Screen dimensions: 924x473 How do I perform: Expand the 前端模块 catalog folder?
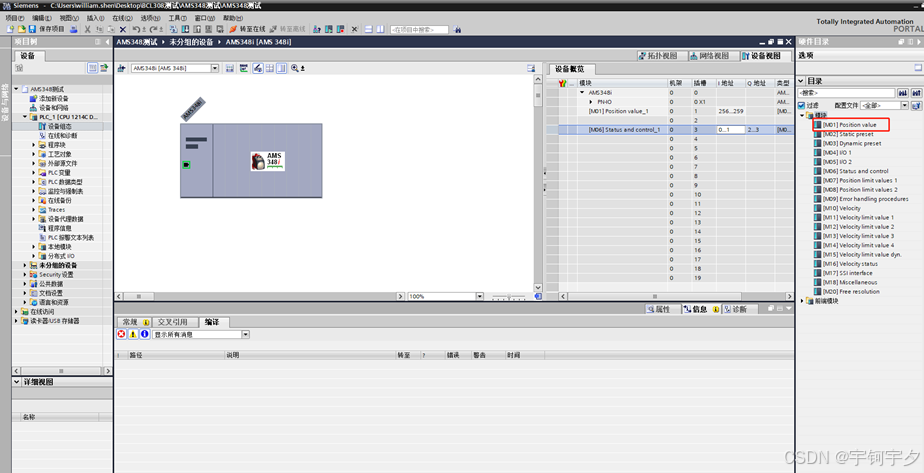pyautogui.click(x=802, y=301)
